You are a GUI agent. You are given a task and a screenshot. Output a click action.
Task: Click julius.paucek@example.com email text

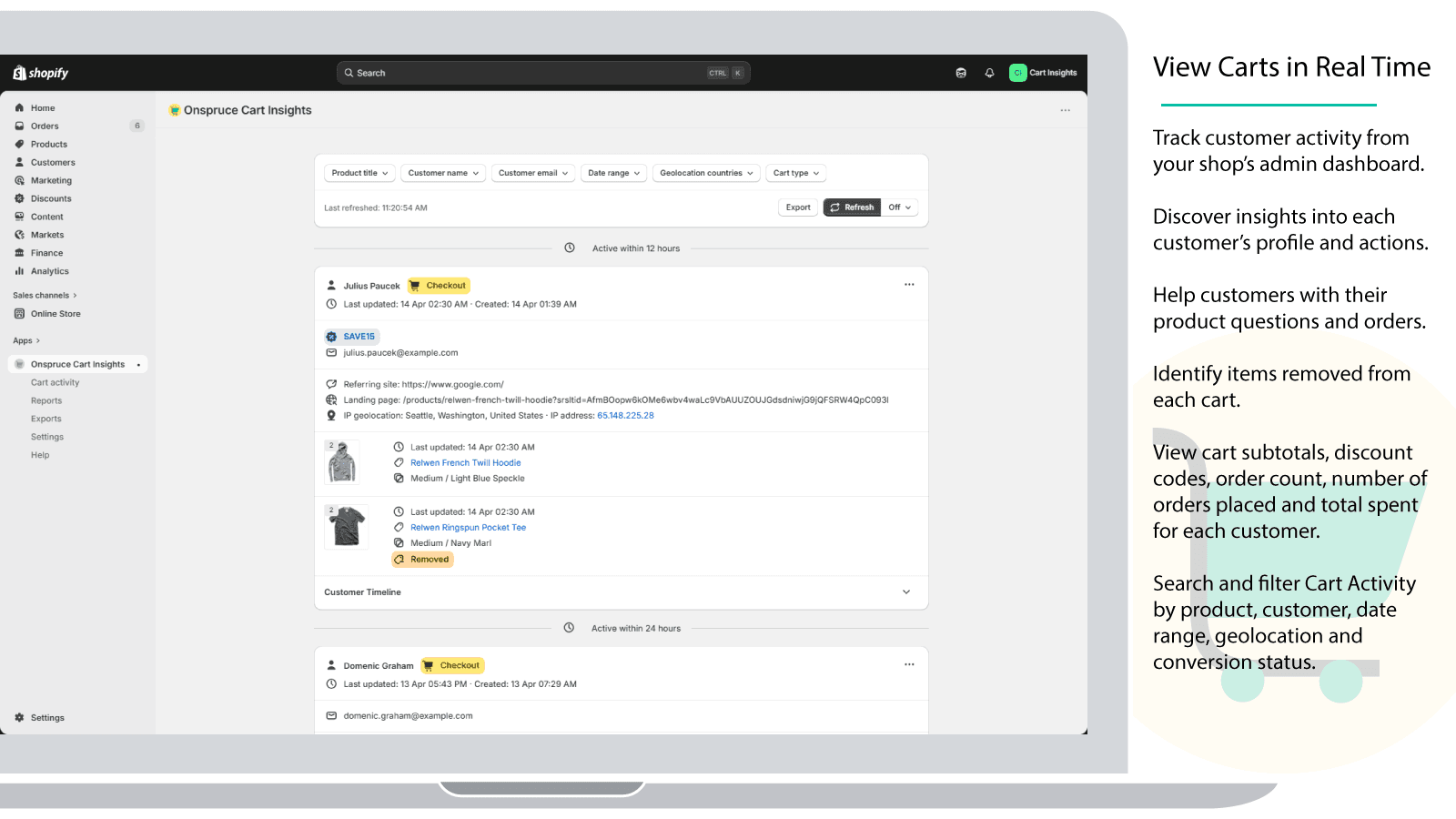tap(400, 353)
